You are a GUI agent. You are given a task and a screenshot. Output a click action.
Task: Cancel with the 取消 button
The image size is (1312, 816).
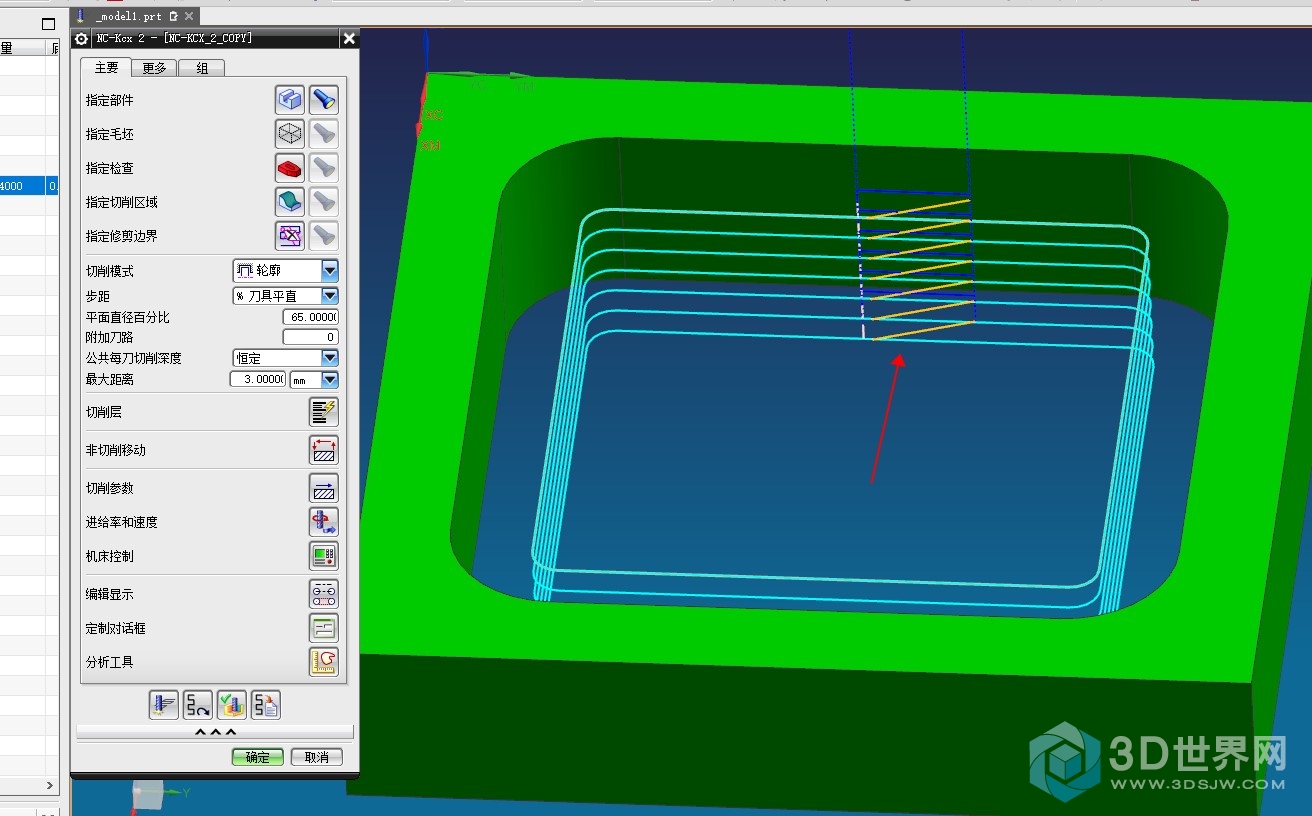coord(317,757)
